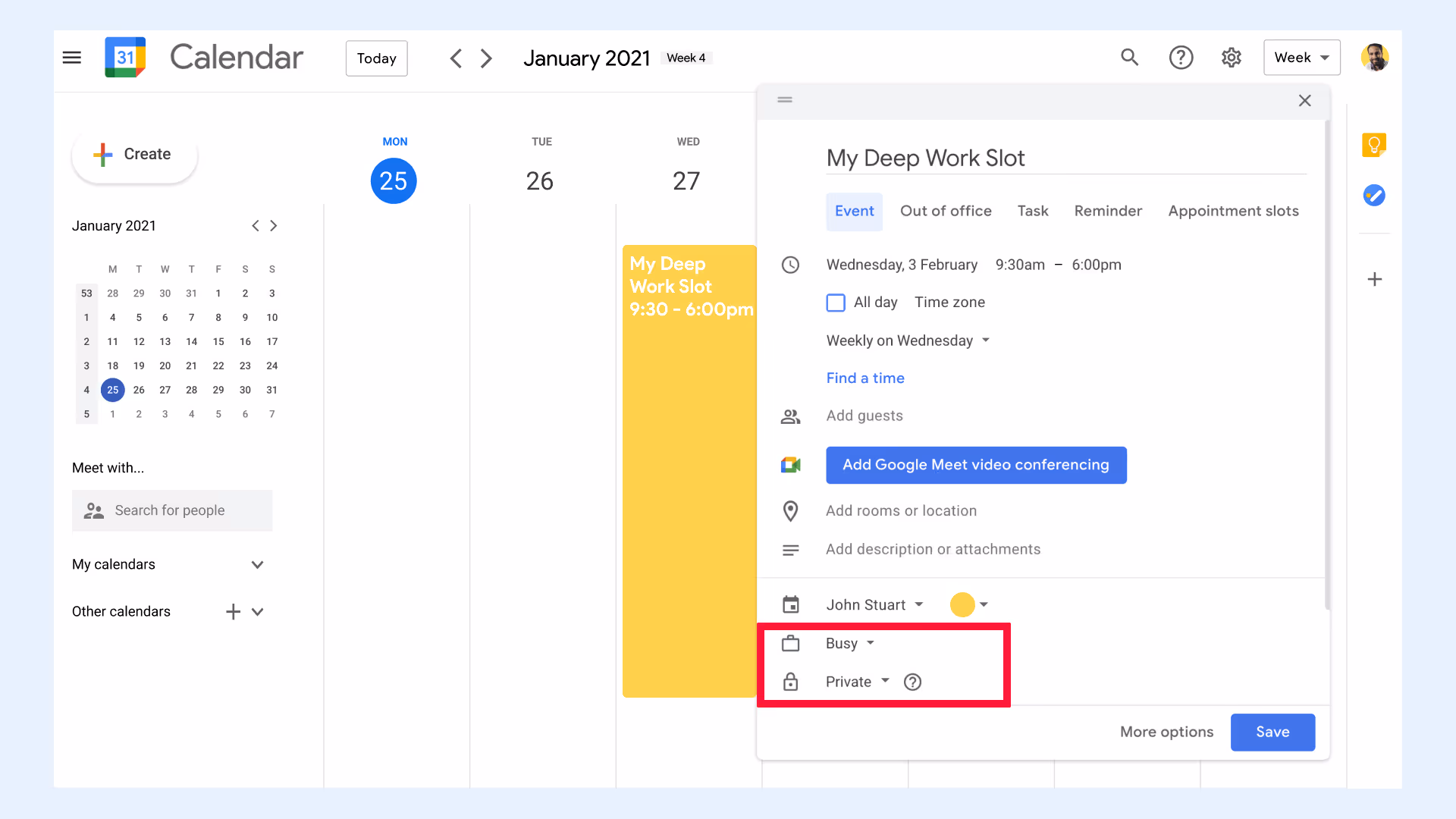Open the Week view selector
This screenshot has height=819, width=1456.
tap(1301, 58)
